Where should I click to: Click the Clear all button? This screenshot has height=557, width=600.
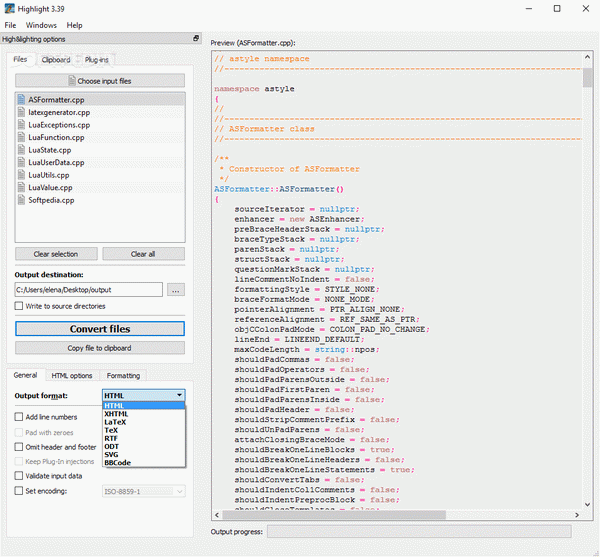click(x=143, y=254)
